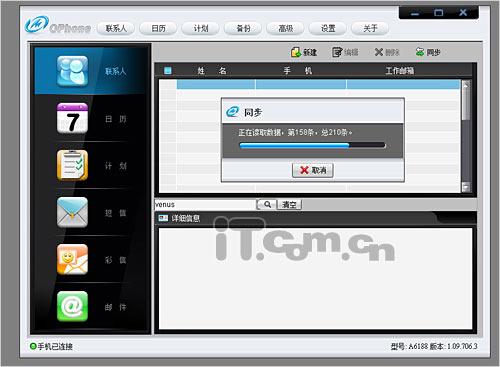Click the OPhone logo icon
The image size is (500, 367).
pyautogui.click(x=37, y=25)
